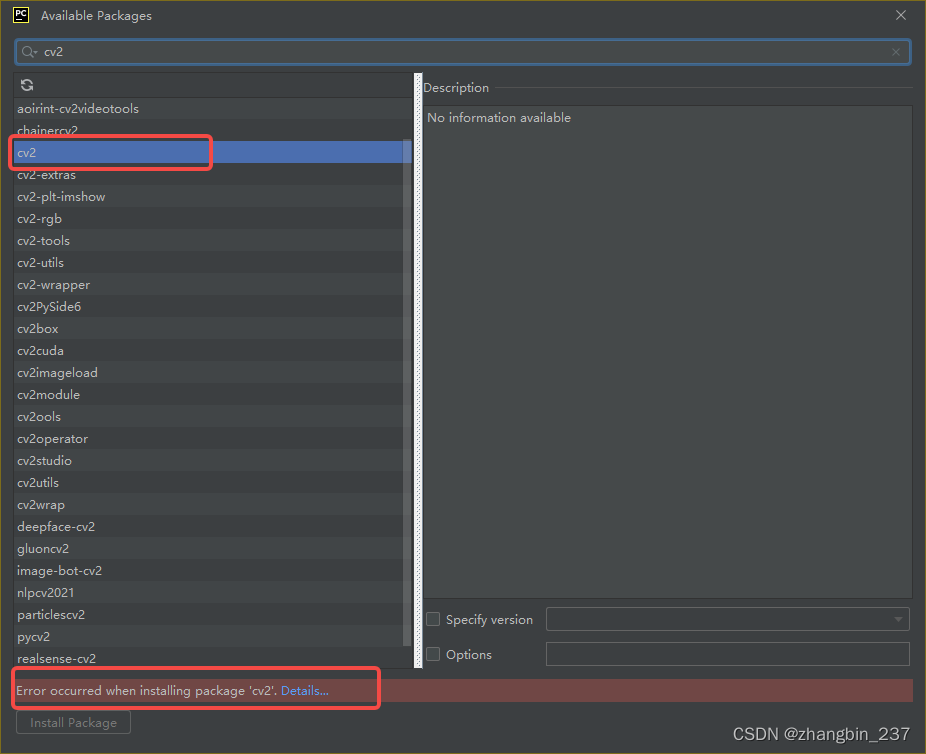Close the Available Packages dialog
Image resolution: width=926 pixels, height=754 pixels.
coord(900,15)
